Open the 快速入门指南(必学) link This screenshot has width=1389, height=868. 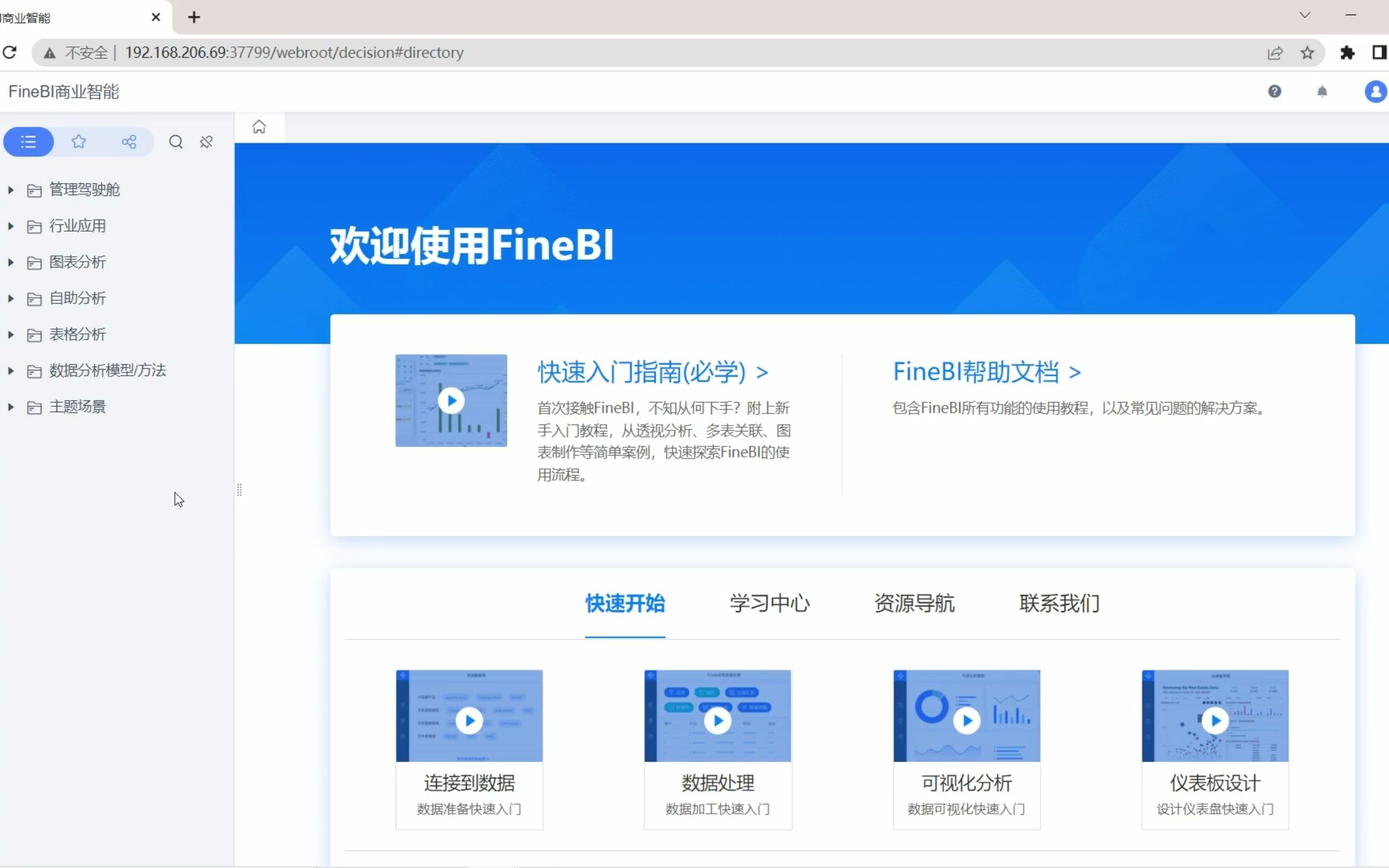coord(653,373)
